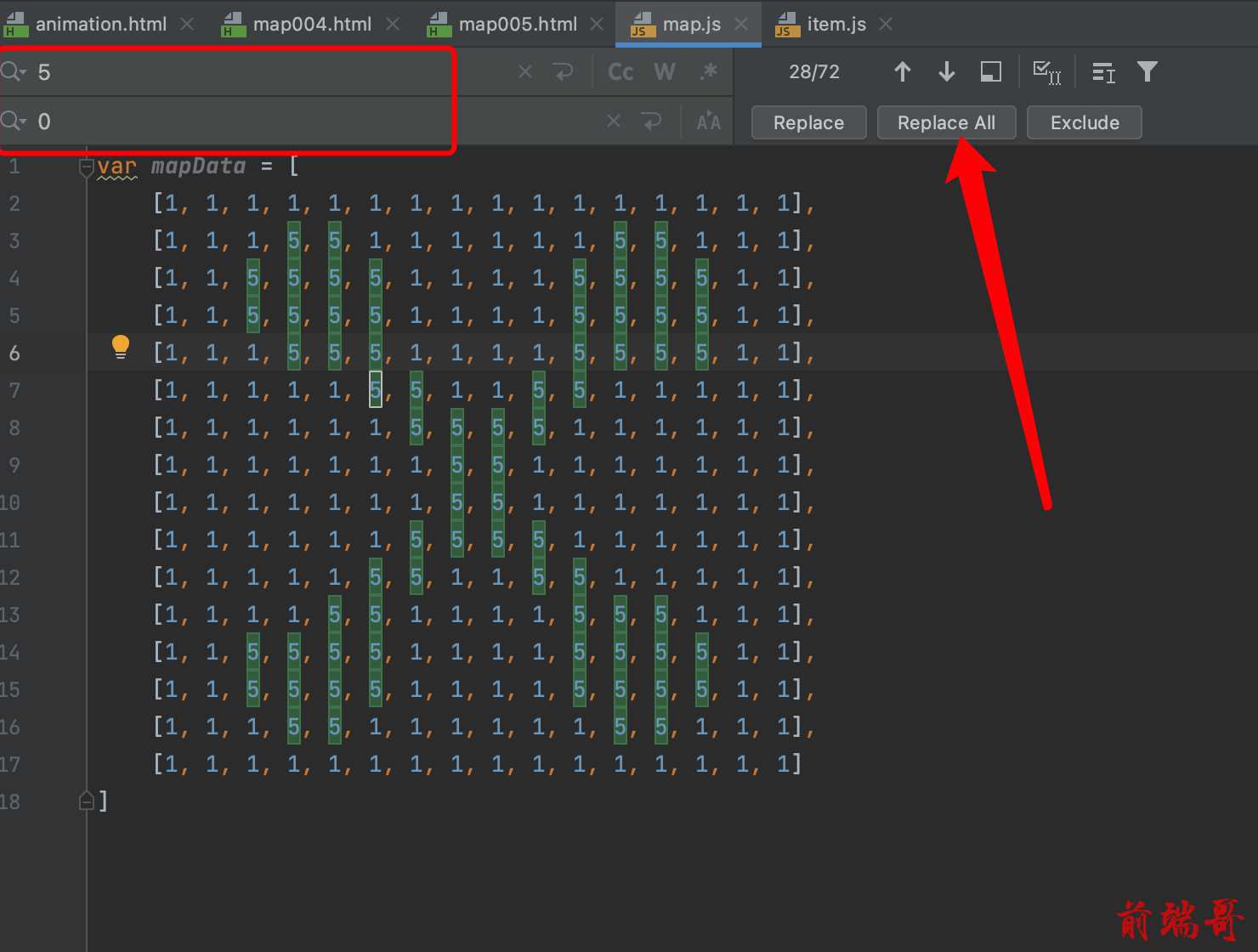This screenshot has height=952, width=1258.
Task: Go to previous occurrence arrow
Action: (x=903, y=72)
